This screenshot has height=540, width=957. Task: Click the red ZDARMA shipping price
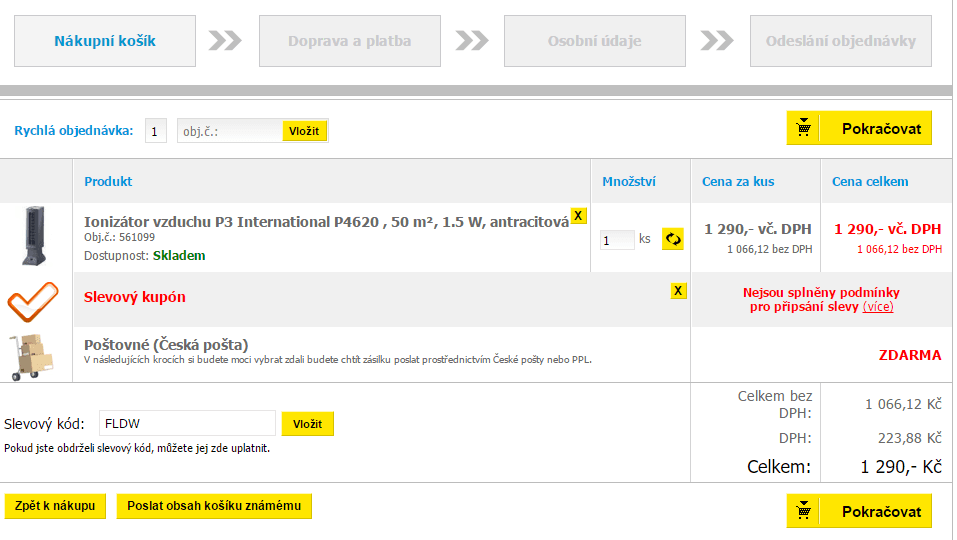click(910, 355)
